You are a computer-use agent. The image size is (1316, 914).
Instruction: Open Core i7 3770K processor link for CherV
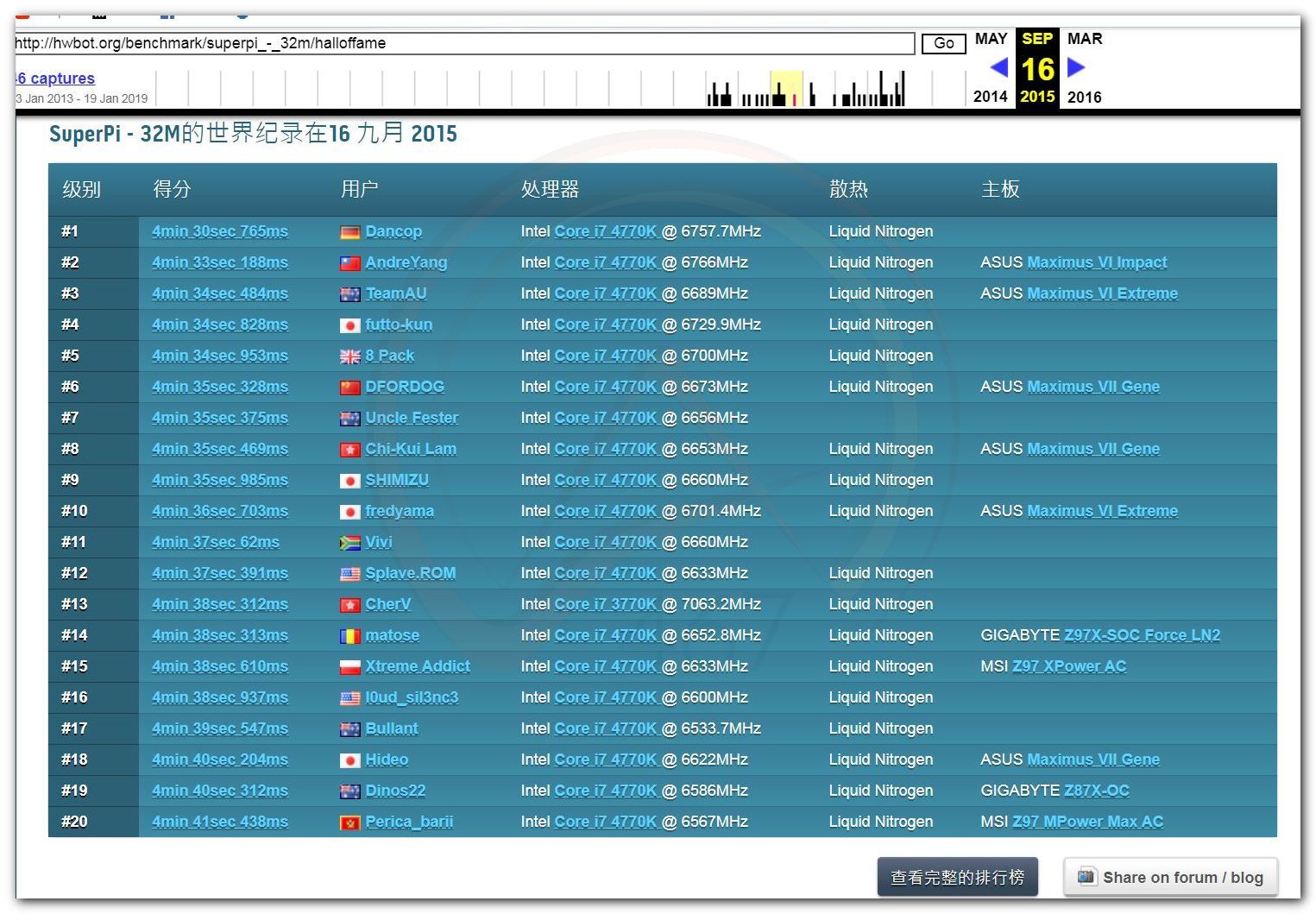[606, 604]
